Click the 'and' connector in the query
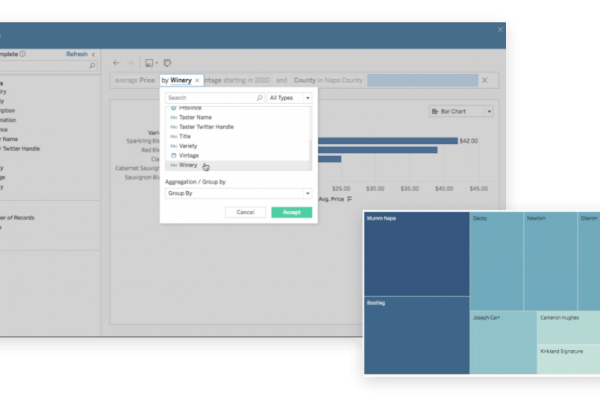This screenshot has width=600, height=400. click(x=282, y=80)
